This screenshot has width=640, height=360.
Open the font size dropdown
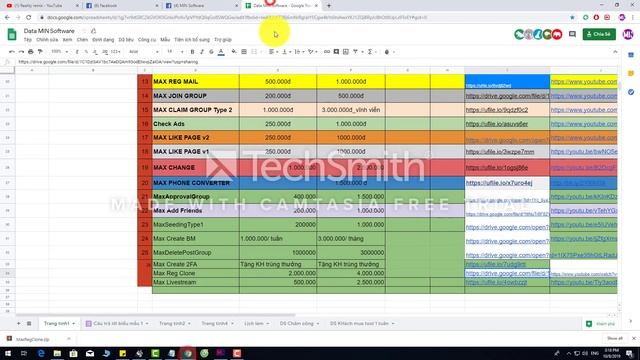coord(175,52)
